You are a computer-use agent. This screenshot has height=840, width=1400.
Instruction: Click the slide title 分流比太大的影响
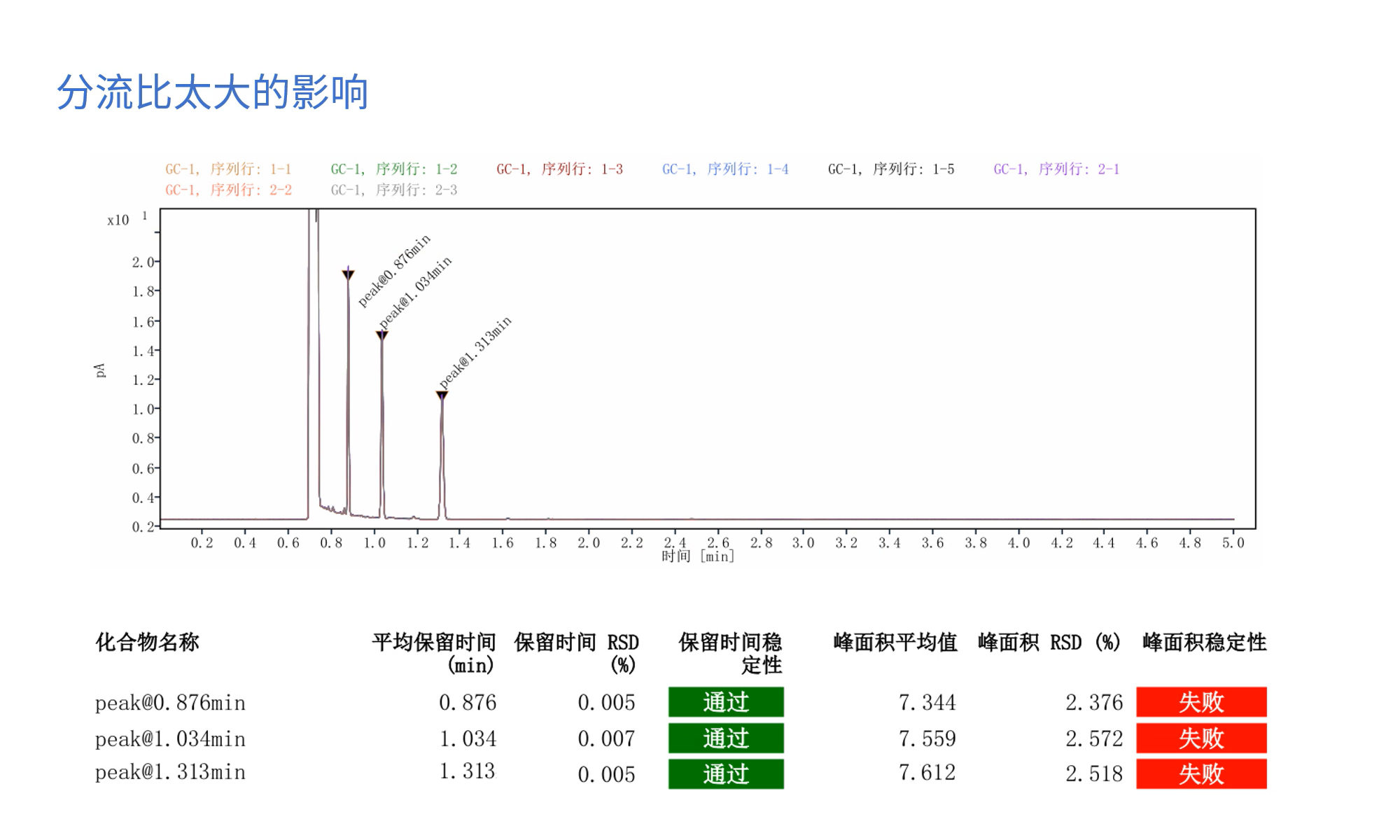pyautogui.click(x=212, y=92)
